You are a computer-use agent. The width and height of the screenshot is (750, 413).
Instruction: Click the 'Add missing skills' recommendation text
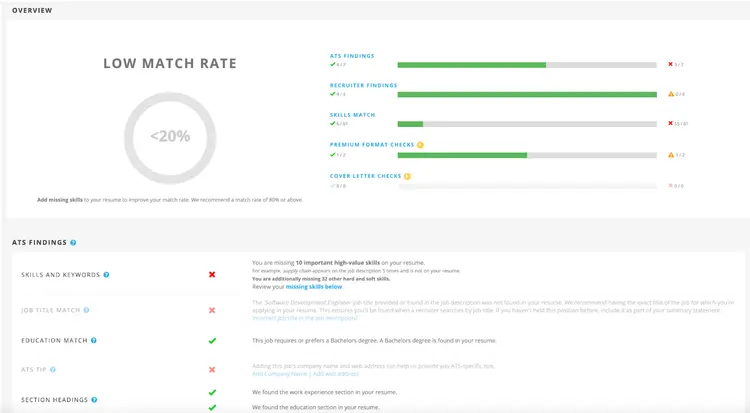click(170, 200)
